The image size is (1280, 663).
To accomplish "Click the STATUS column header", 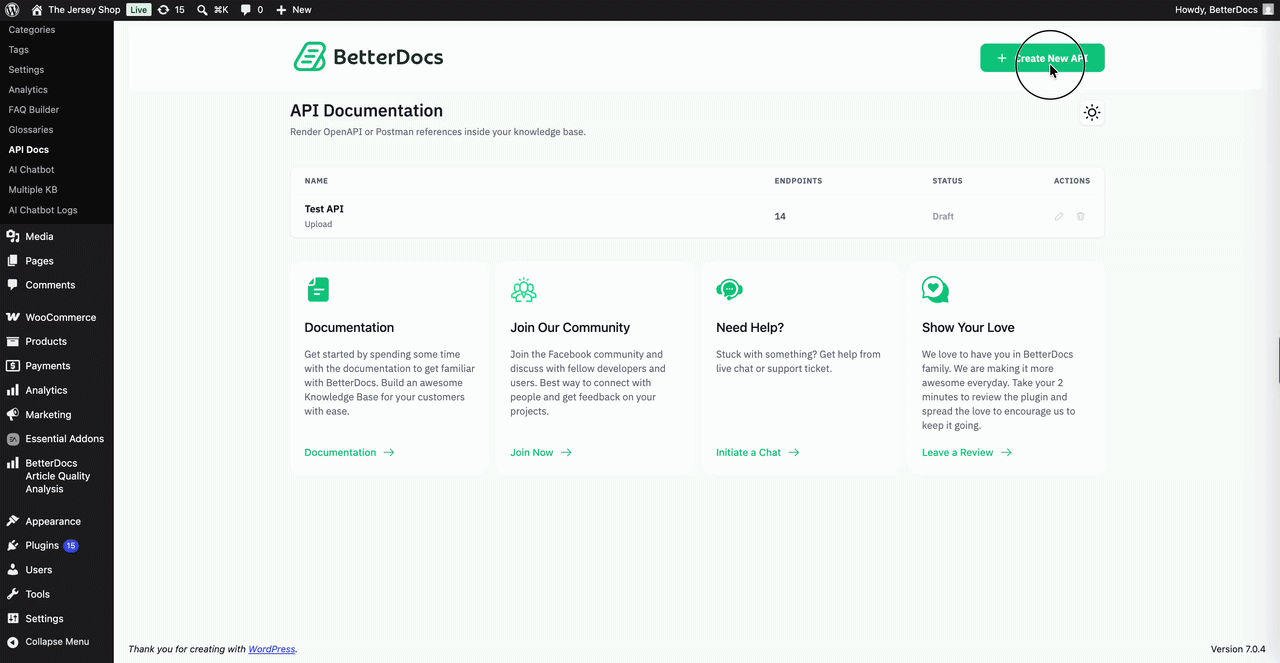I will pyautogui.click(x=947, y=181).
